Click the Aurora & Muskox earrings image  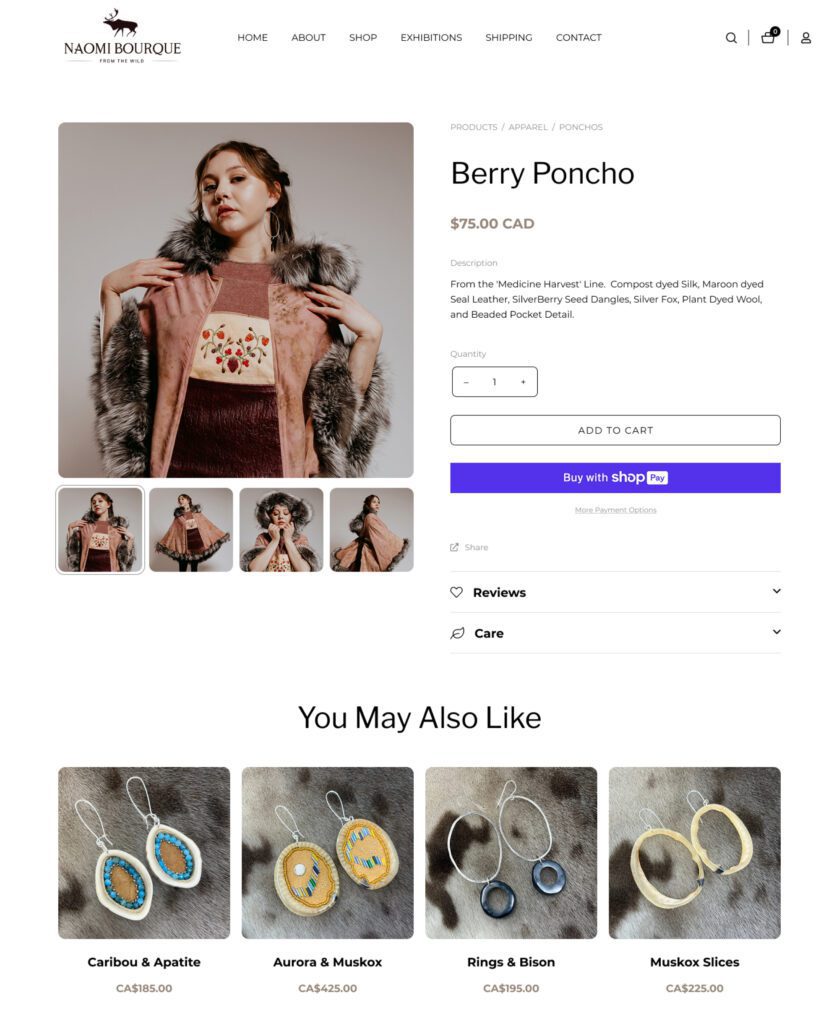327,853
